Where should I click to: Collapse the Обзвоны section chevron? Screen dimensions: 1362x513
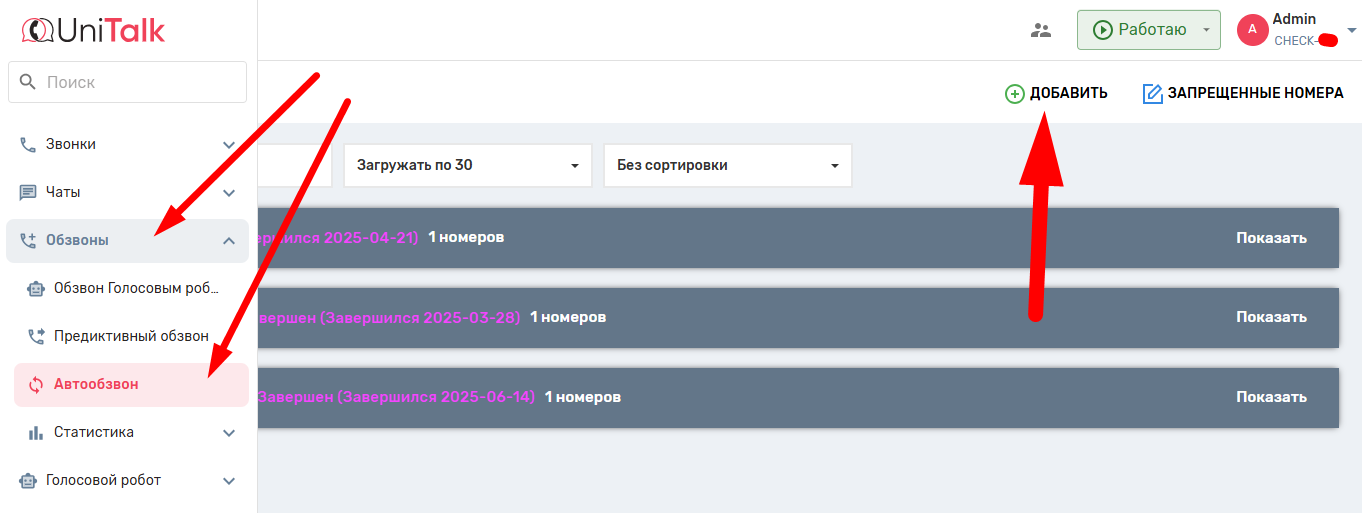[229, 240]
